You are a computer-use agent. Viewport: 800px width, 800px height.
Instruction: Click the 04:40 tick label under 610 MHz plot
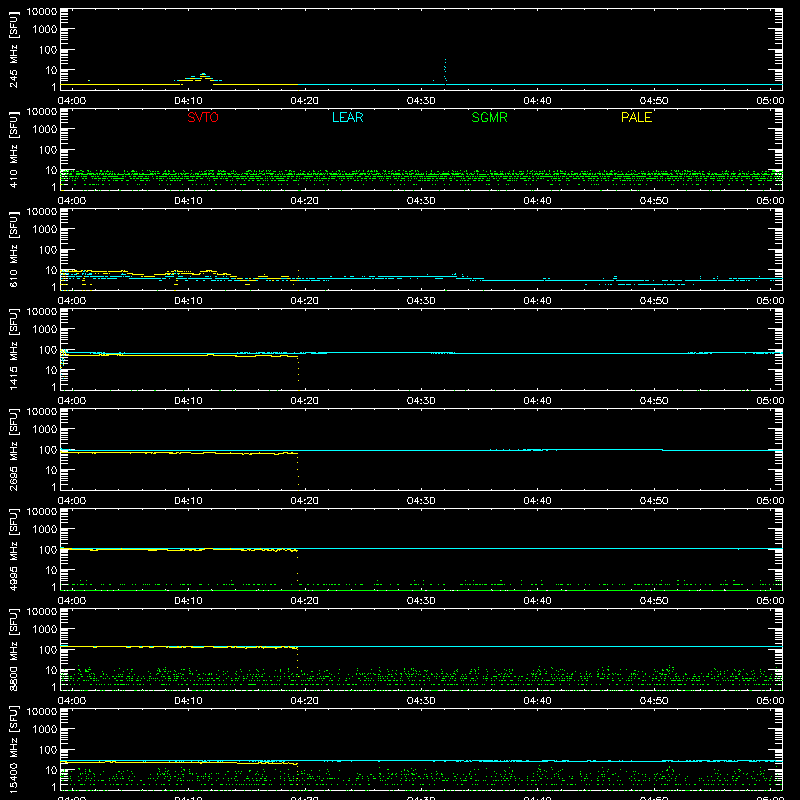point(537,301)
